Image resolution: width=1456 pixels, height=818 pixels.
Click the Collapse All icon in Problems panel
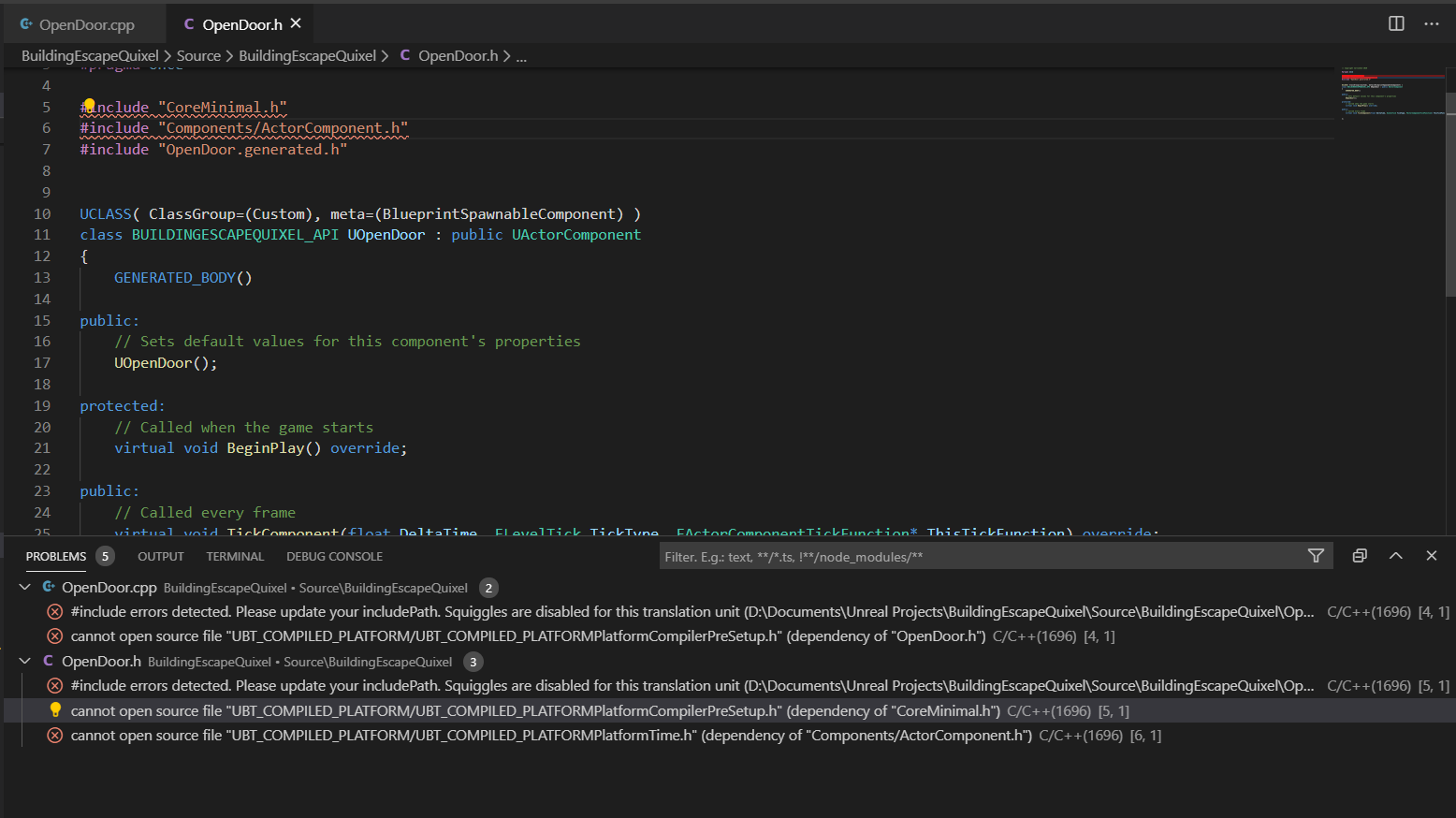pyautogui.click(x=1359, y=555)
